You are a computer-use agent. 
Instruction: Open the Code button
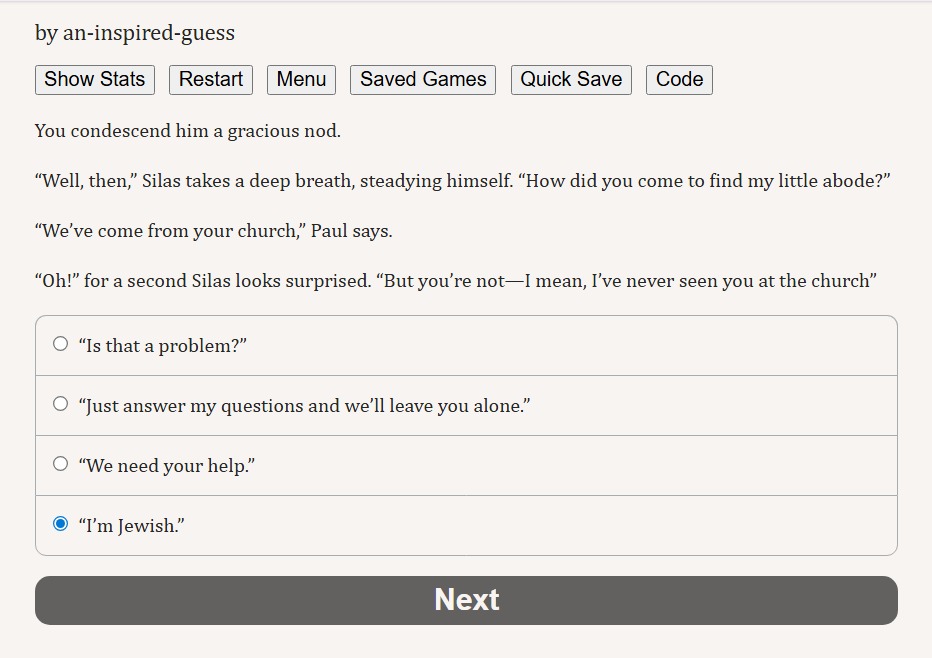679,80
